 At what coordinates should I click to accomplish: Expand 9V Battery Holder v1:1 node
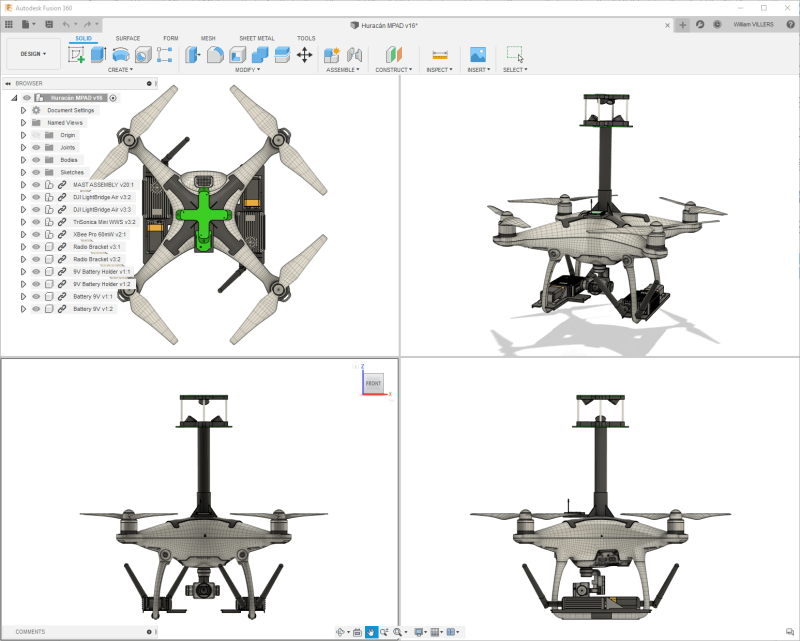coord(23,272)
